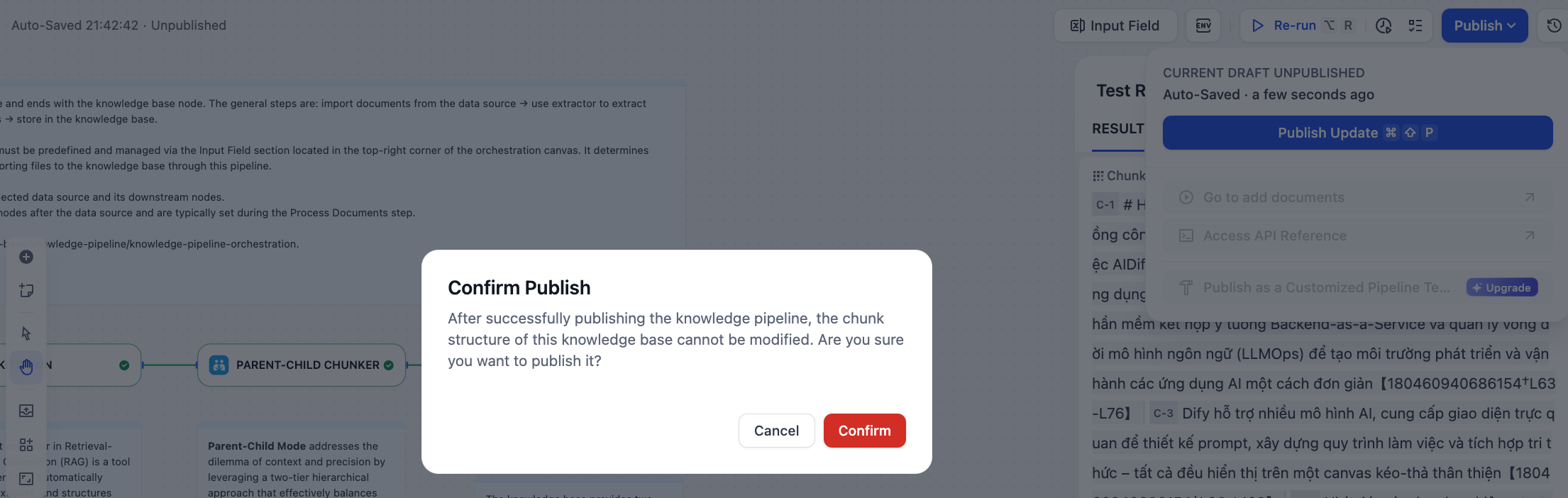The width and height of the screenshot is (1568, 498).
Task: Select Access API Reference
Action: coord(1274,236)
